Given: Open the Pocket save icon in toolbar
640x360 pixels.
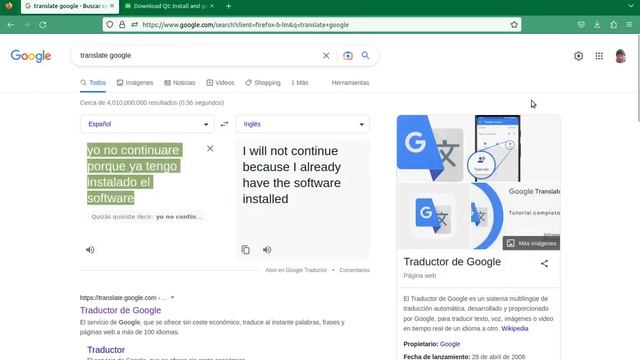Looking at the screenshot, I should pos(581,25).
